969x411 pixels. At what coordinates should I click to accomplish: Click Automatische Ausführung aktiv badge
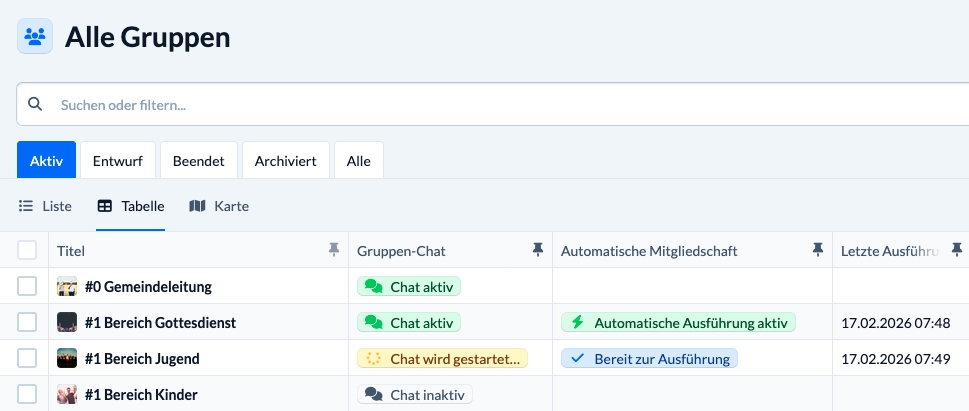pyautogui.click(x=678, y=323)
